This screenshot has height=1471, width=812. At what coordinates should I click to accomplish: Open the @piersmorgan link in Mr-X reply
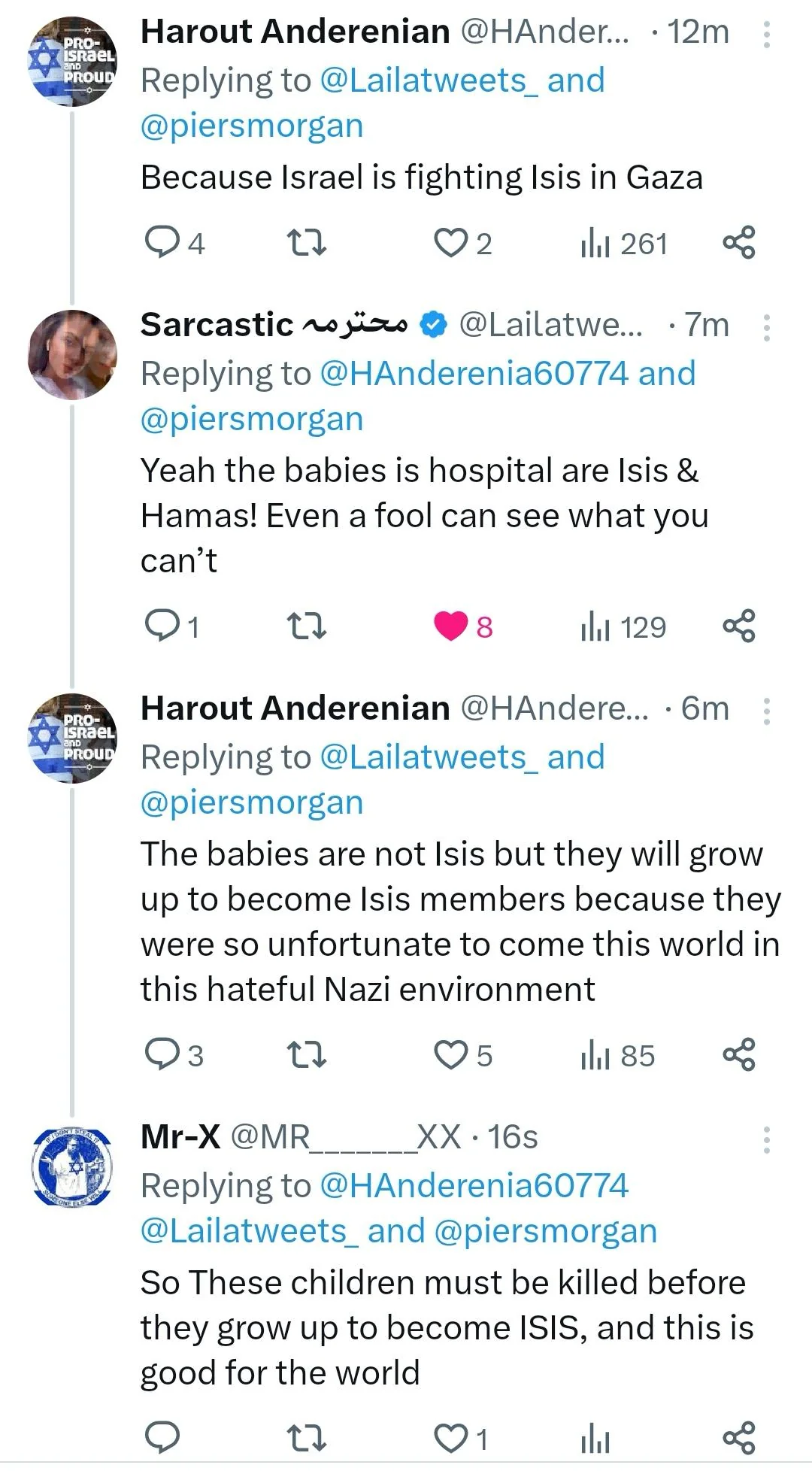[x=546, y=1231]
